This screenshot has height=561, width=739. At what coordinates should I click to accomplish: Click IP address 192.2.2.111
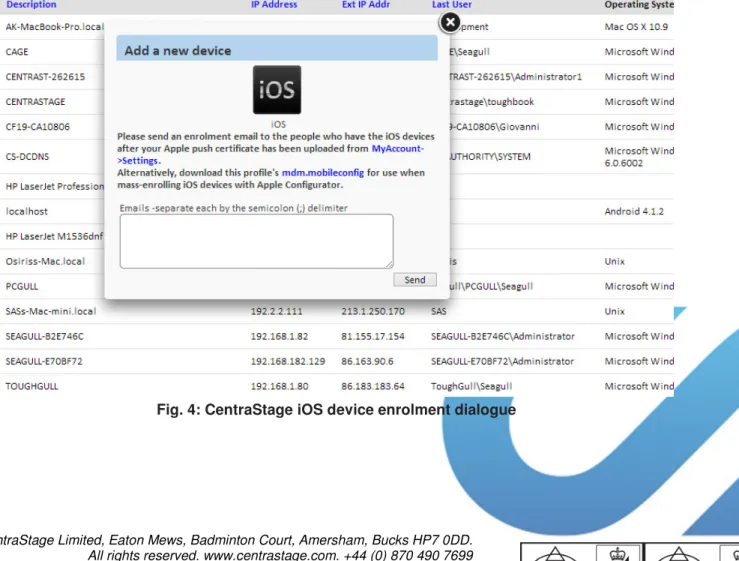click(x=277, y=311)
